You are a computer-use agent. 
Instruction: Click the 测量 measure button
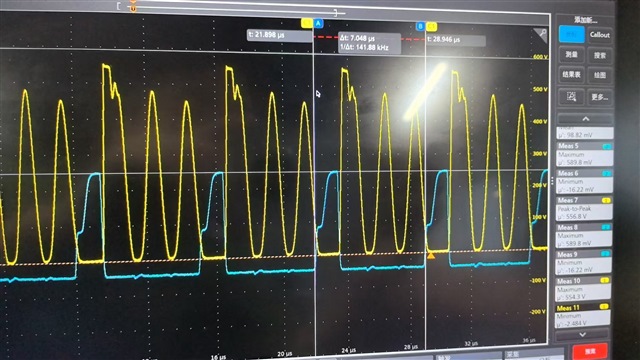[571, 55]
